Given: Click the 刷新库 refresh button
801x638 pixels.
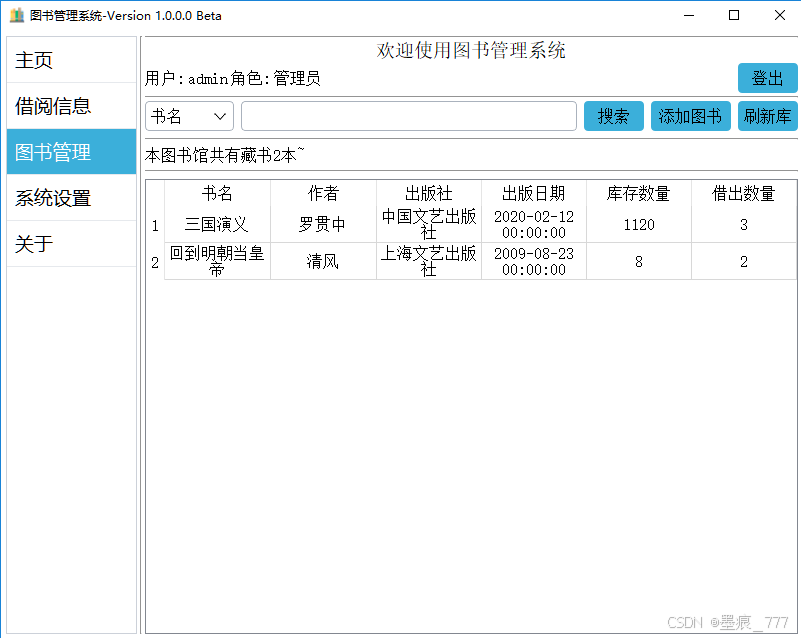Looking at the screenshot, I should click(x=767, y=116).
